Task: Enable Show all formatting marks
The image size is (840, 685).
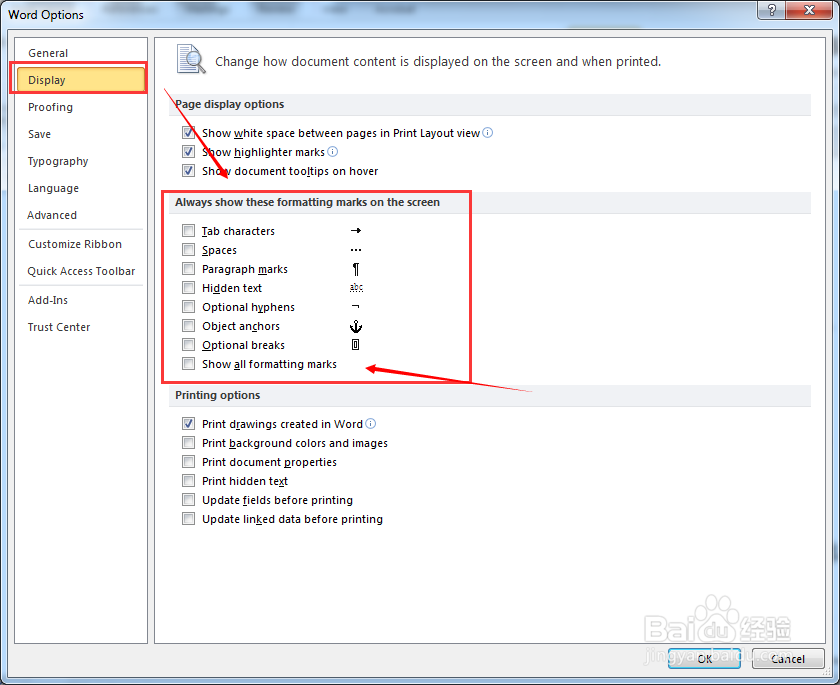Action: coord(188,364)
